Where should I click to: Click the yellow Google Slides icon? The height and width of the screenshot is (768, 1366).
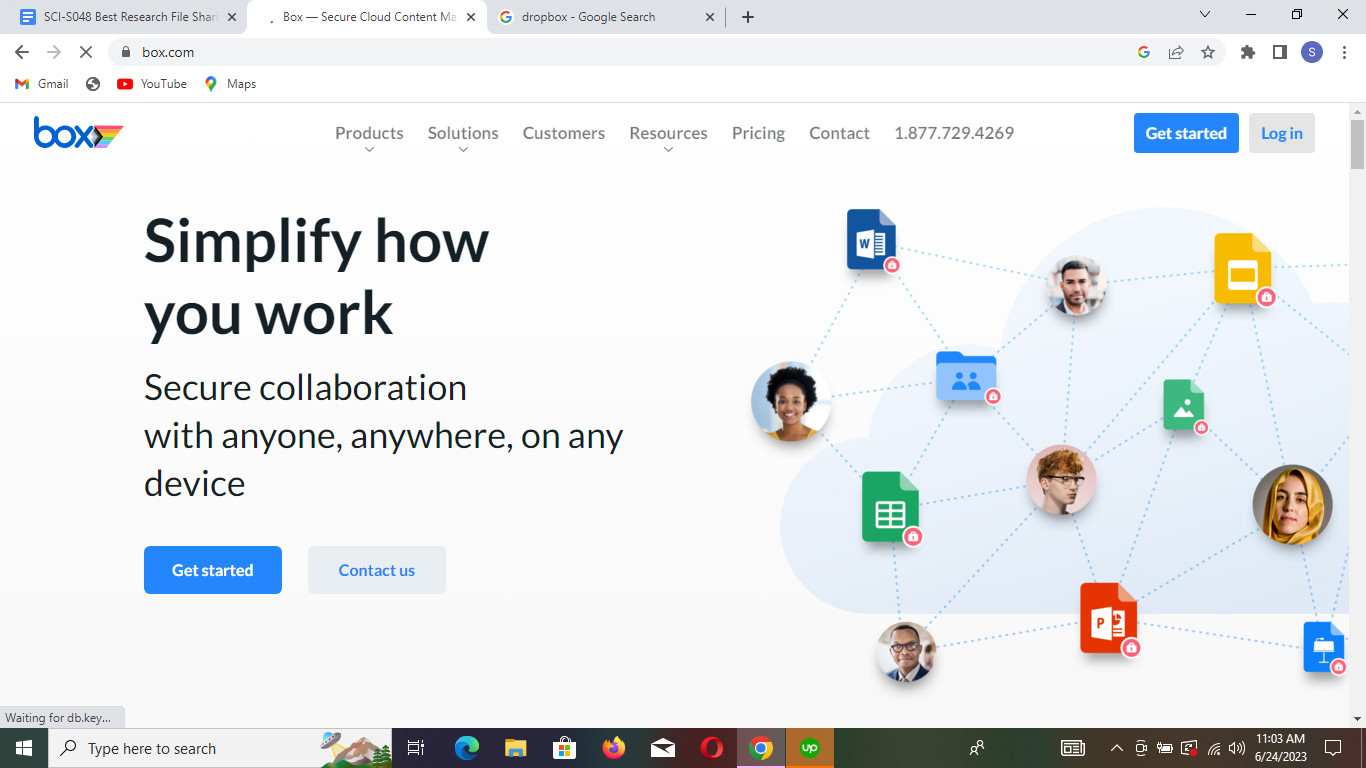point(1242,268)
